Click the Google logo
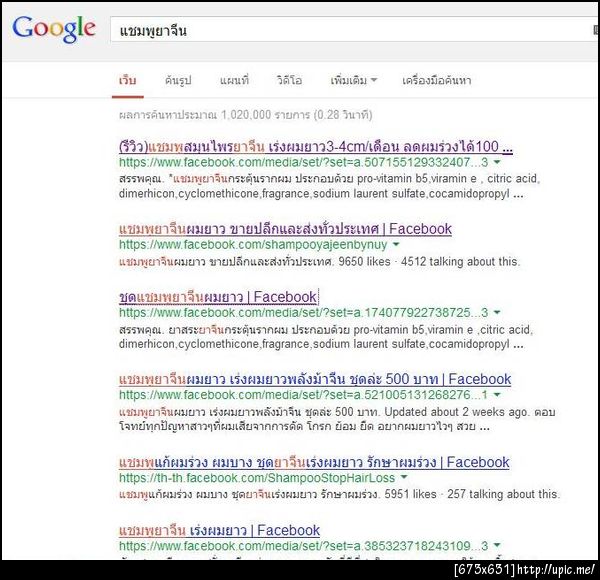The height and width of the screenshot is (580, 600). 54,29
